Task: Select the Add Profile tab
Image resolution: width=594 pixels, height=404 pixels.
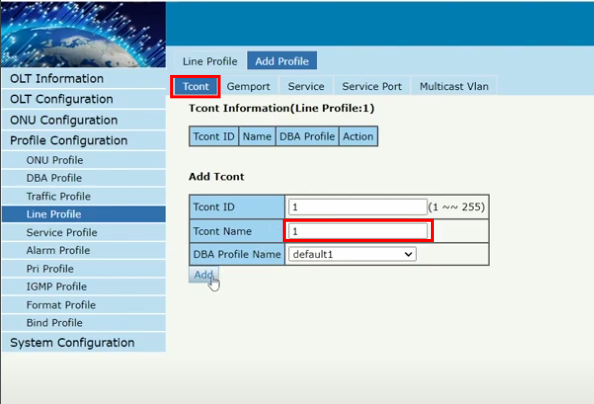Action: click(282, 61)
